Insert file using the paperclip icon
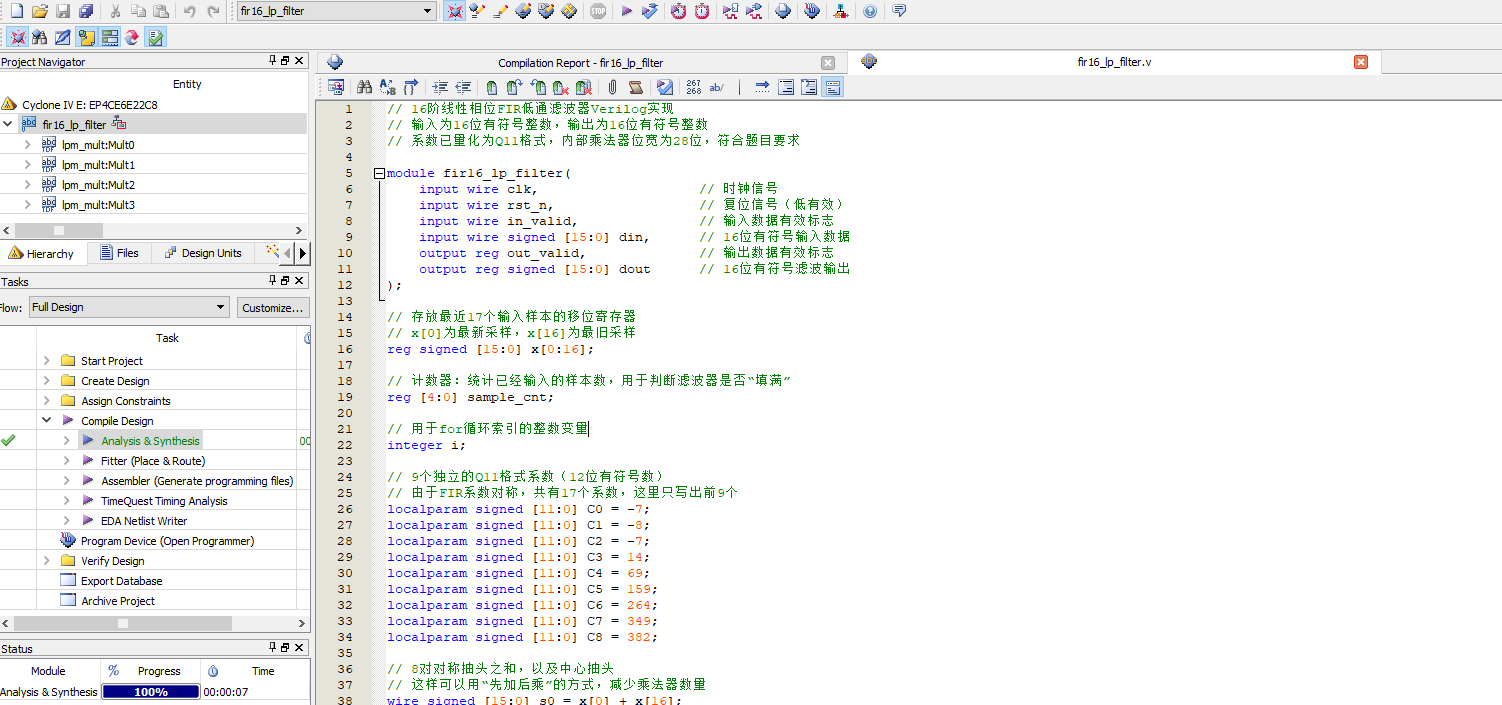The image size is (1502, 705). click(612, 87)
